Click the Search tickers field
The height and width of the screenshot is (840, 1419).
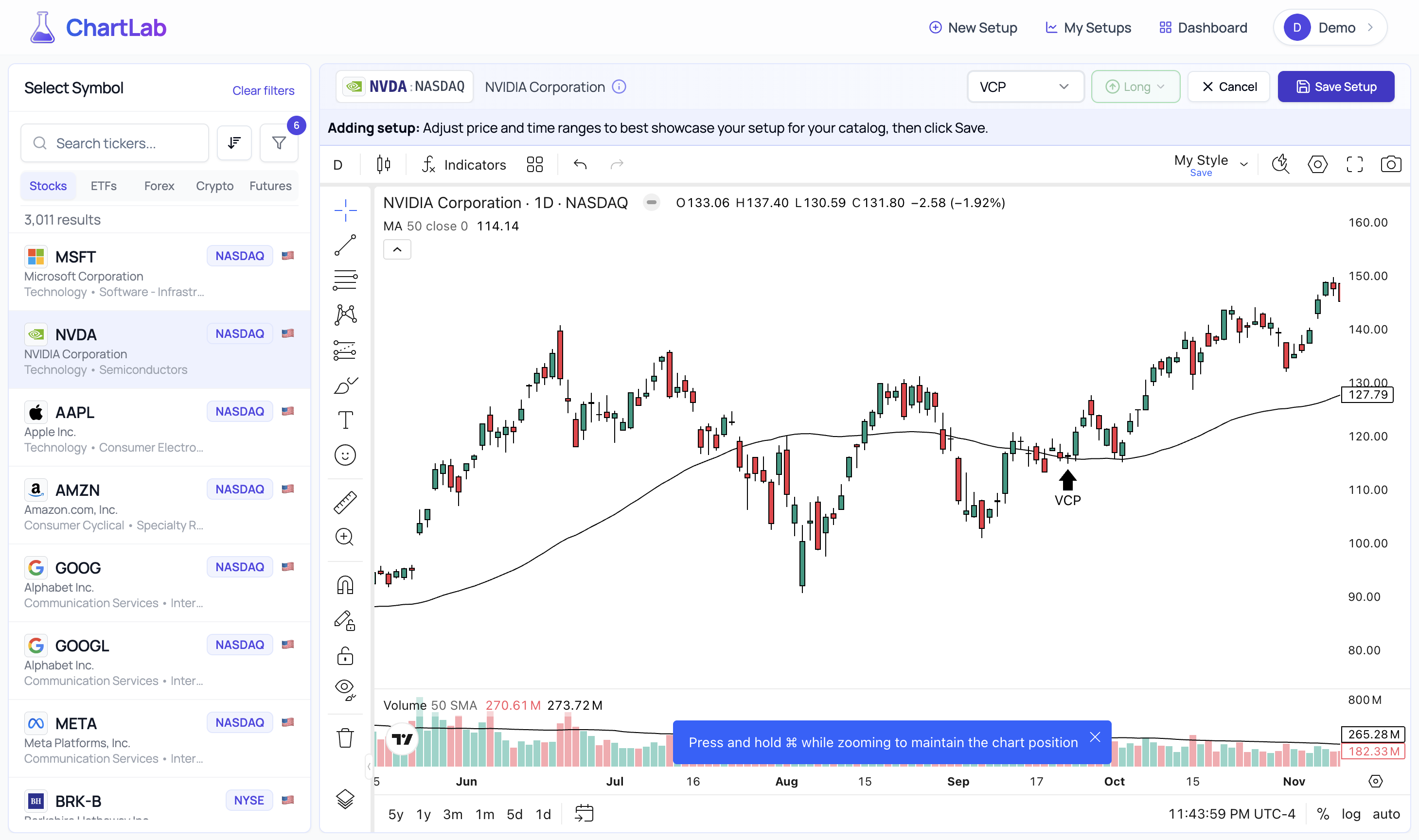tap(115, 143)
